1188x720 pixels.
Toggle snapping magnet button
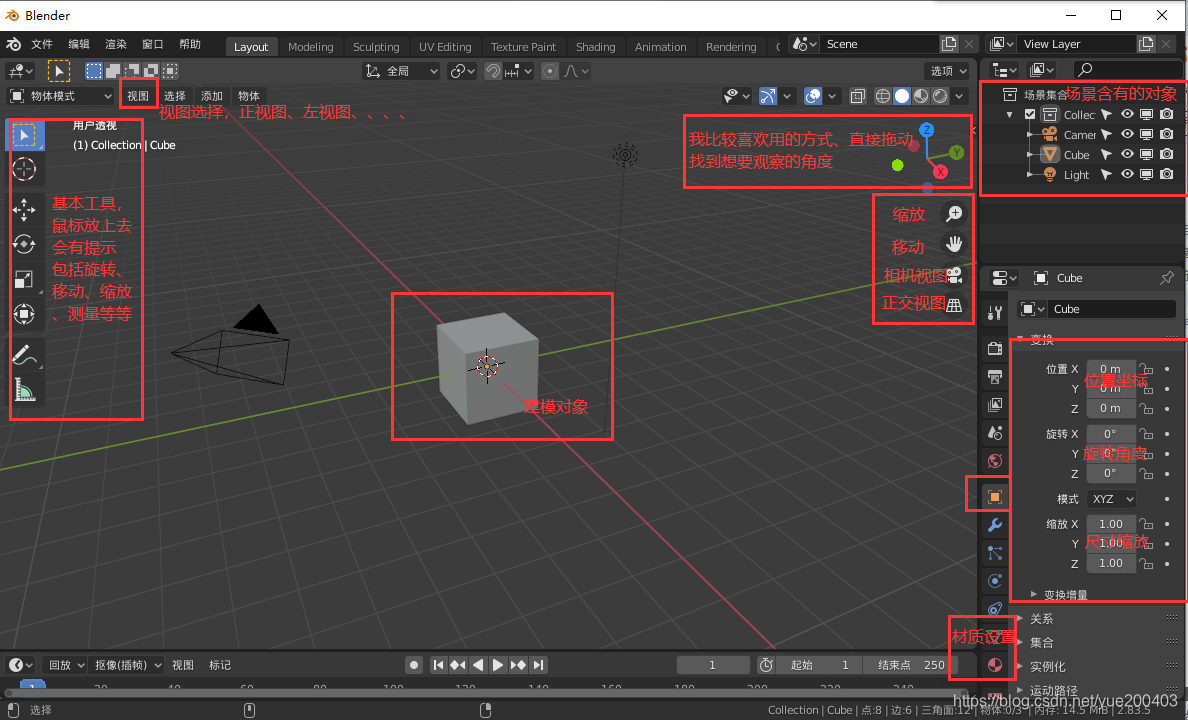click(493, 70)
